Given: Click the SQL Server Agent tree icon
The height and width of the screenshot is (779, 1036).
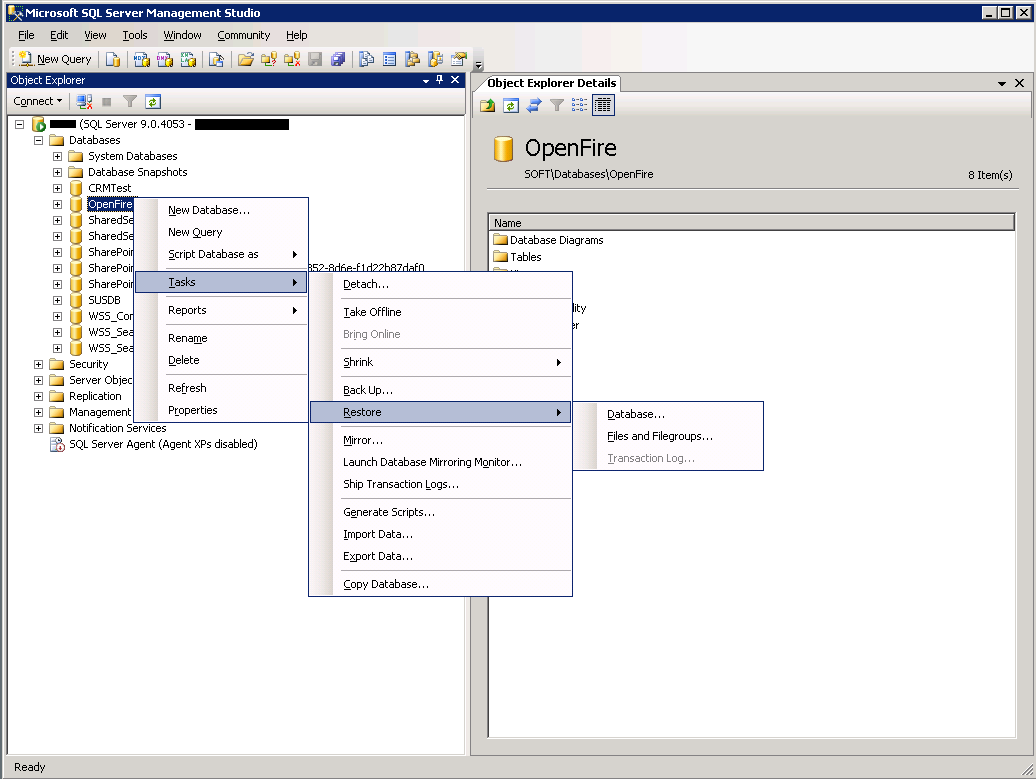Looking at the screenshot, I should [57, 445].
